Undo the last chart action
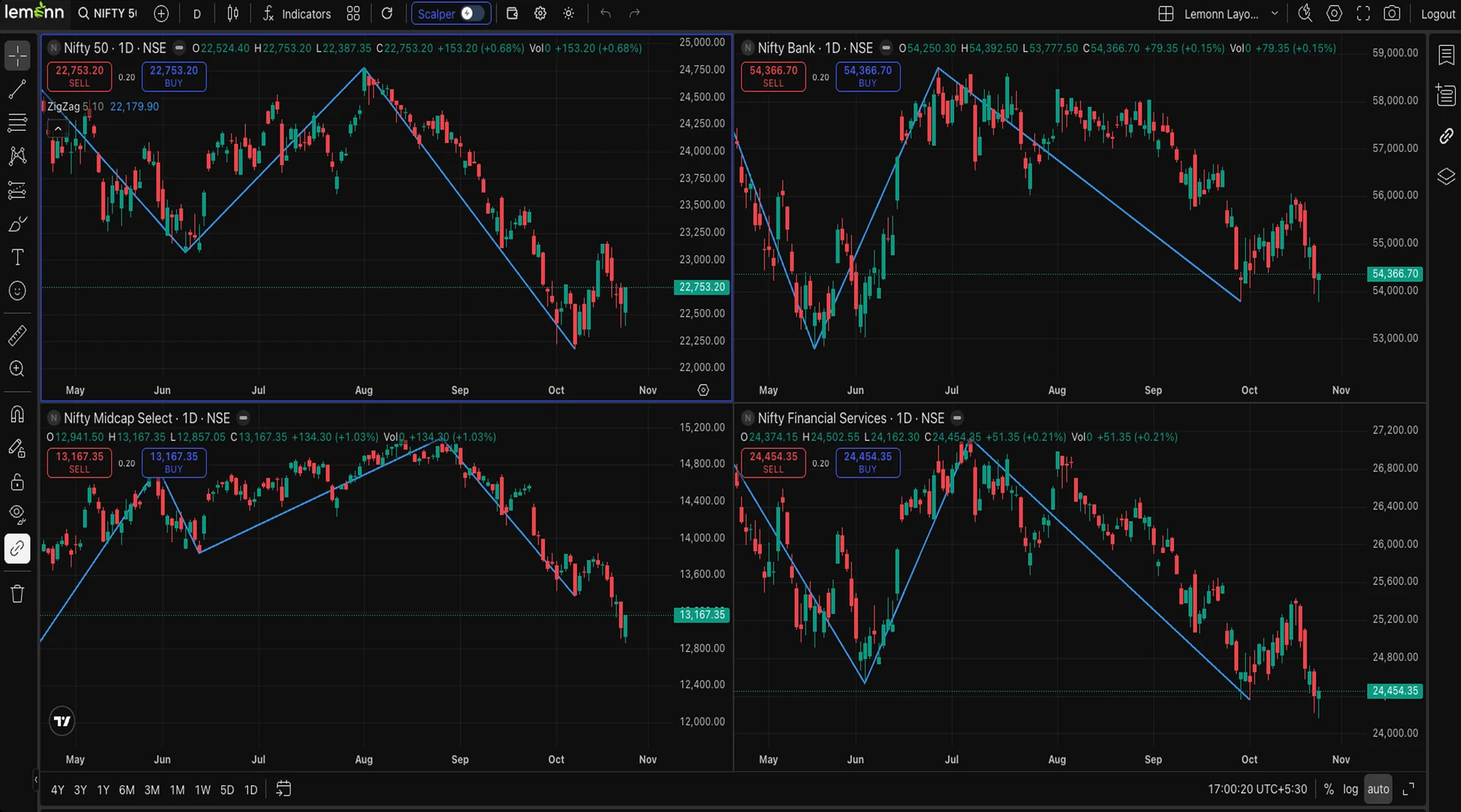This screenshot has width=1461, height=812. click(606, 14)
